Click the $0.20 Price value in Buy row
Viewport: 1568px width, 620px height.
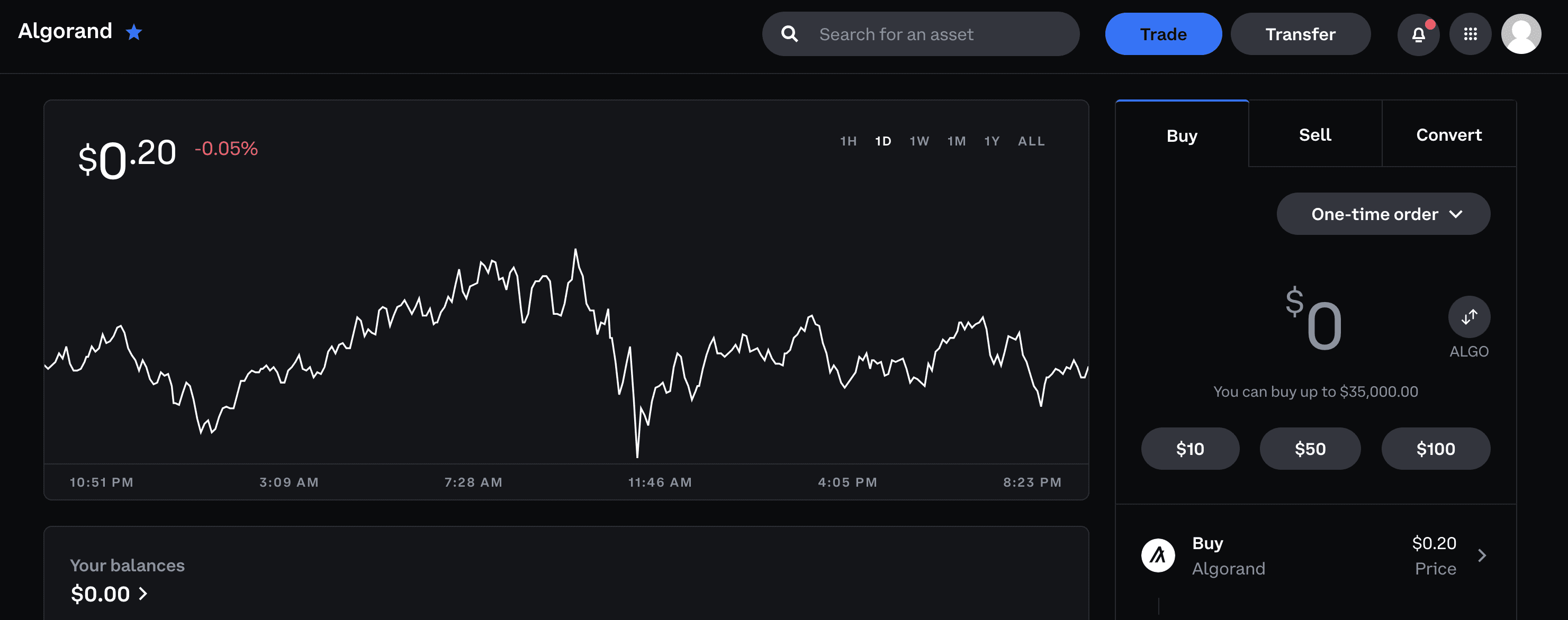pos(1434,543)
